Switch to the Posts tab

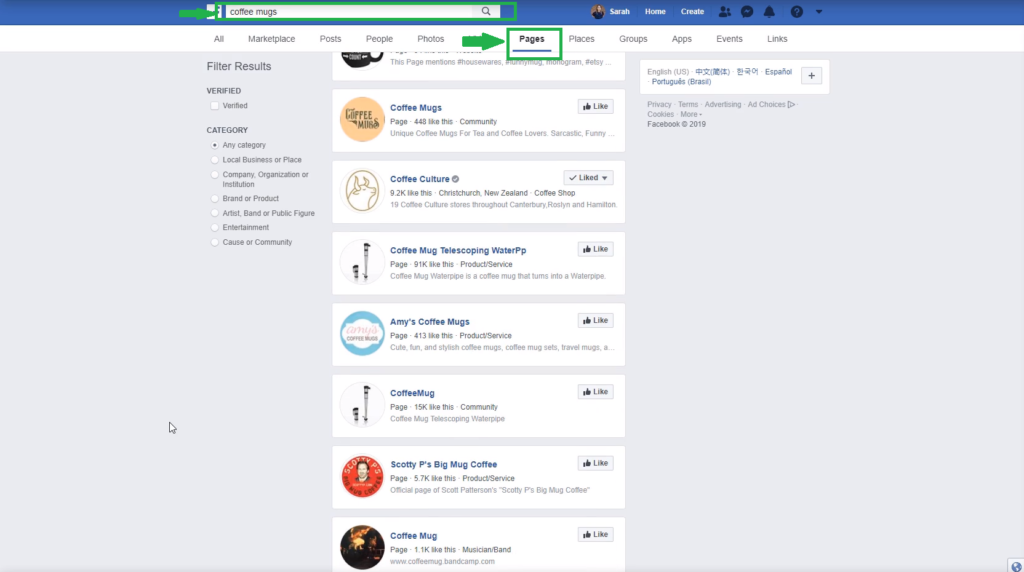330,39
